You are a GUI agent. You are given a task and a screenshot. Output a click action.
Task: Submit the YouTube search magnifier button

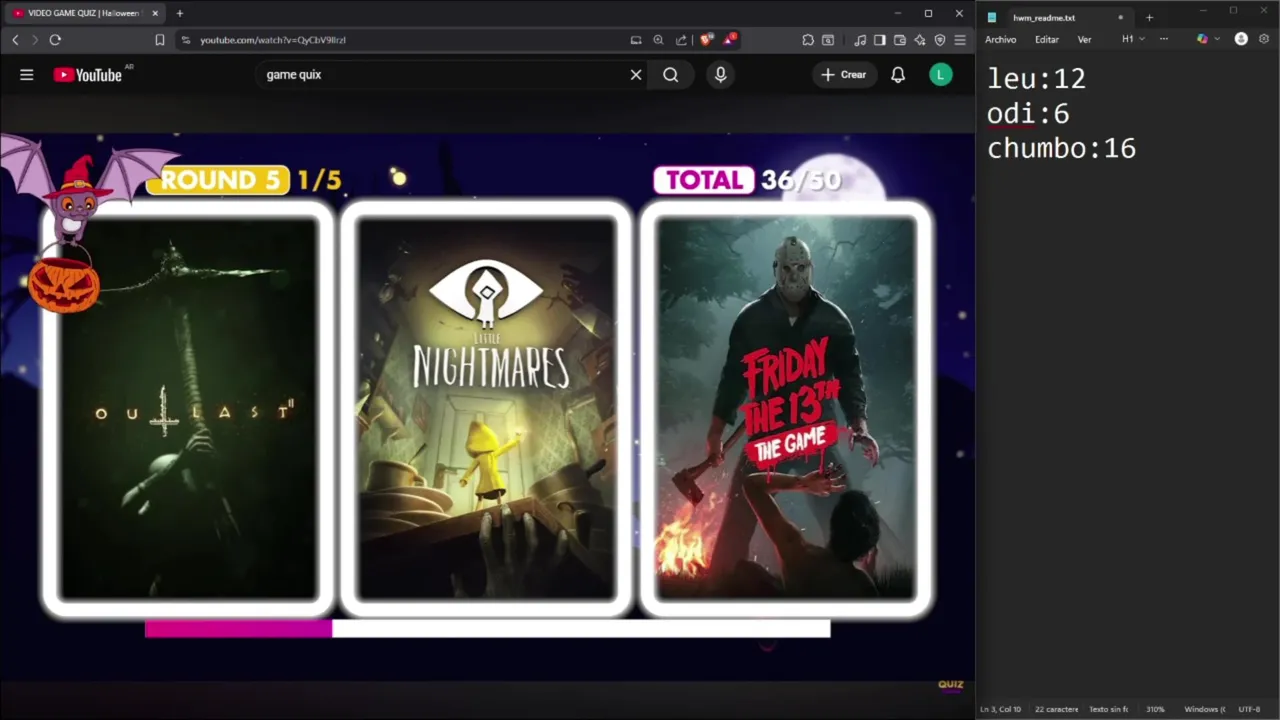[671, 75]
